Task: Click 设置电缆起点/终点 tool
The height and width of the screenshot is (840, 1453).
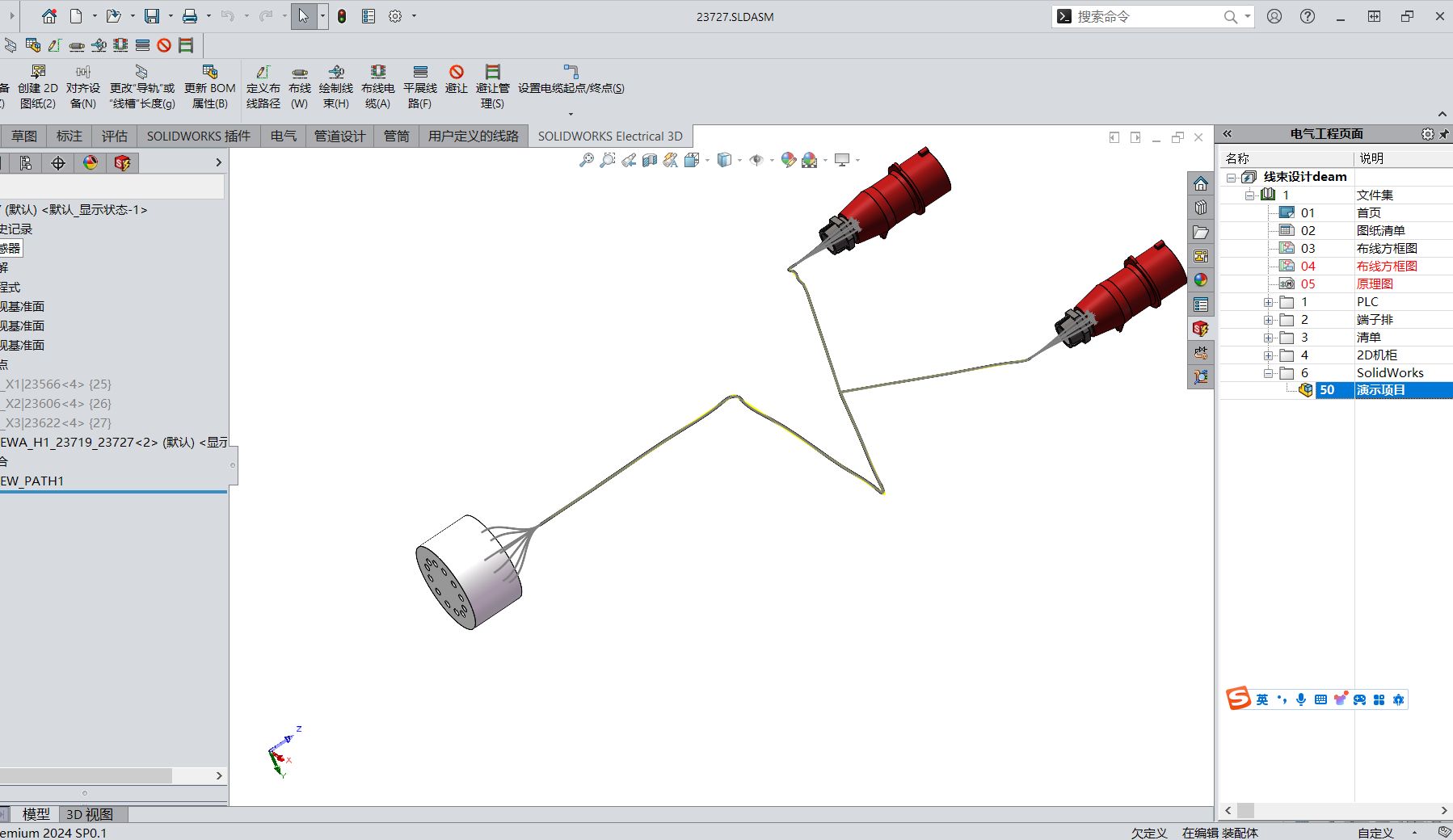Action: 571,80
